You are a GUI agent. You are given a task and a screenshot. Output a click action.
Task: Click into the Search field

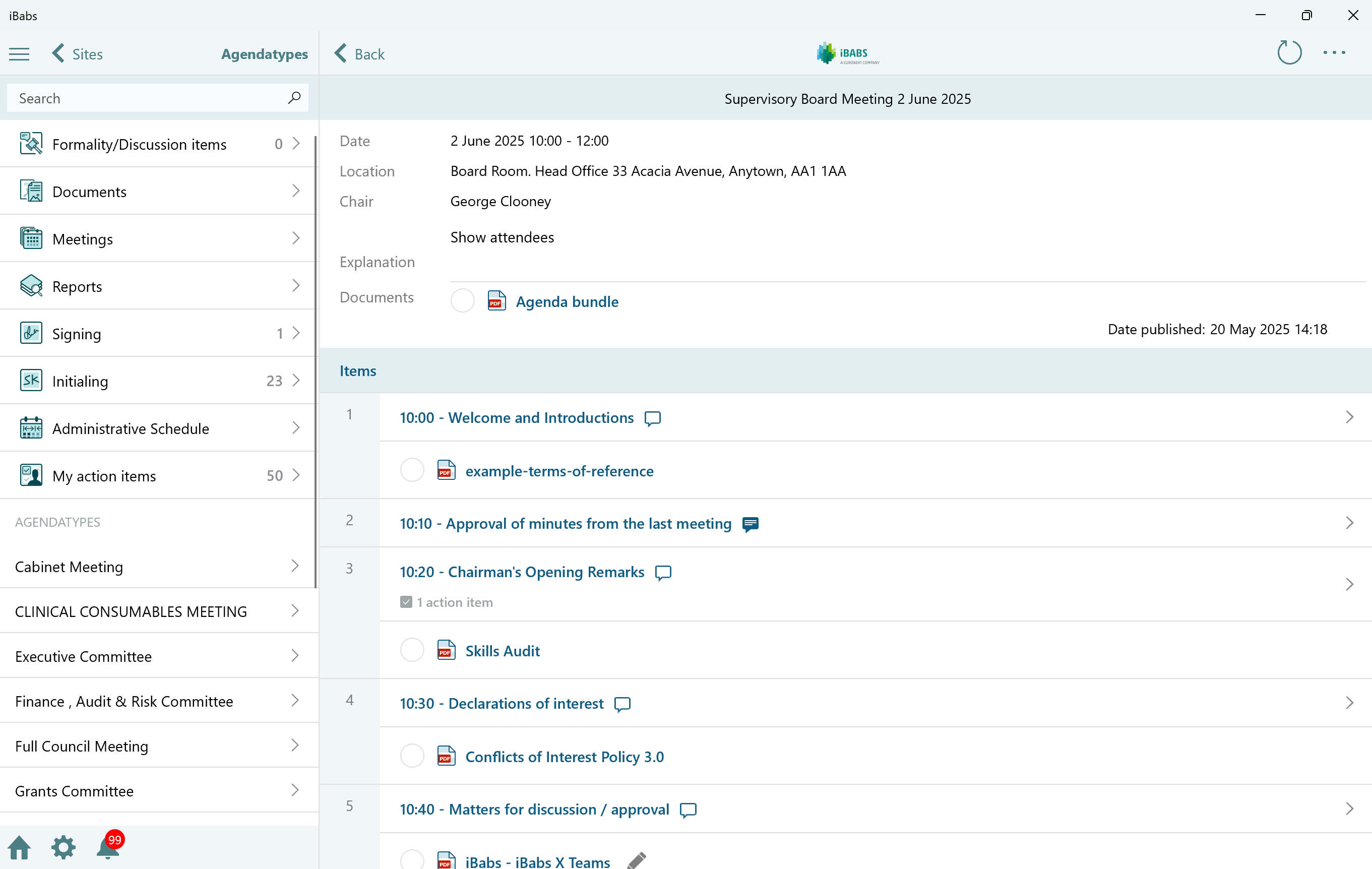click(x=158, y=98)
